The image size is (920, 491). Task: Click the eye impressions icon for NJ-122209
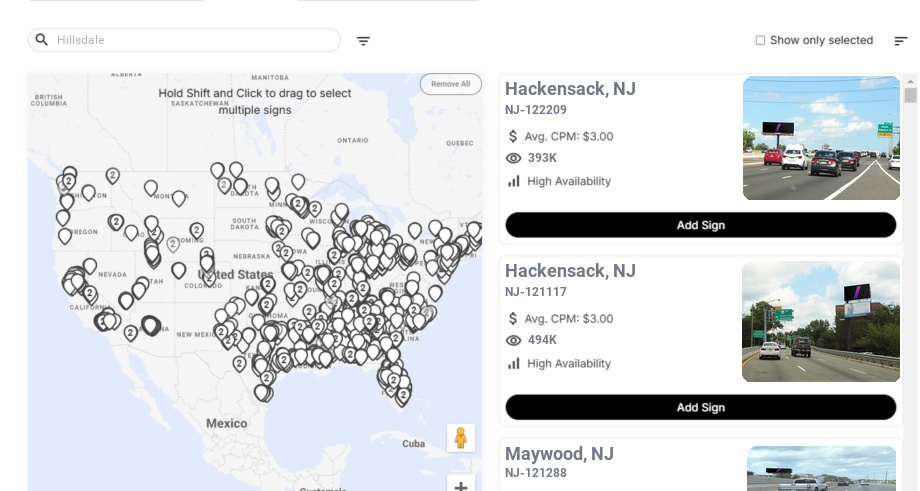point(514,158)
